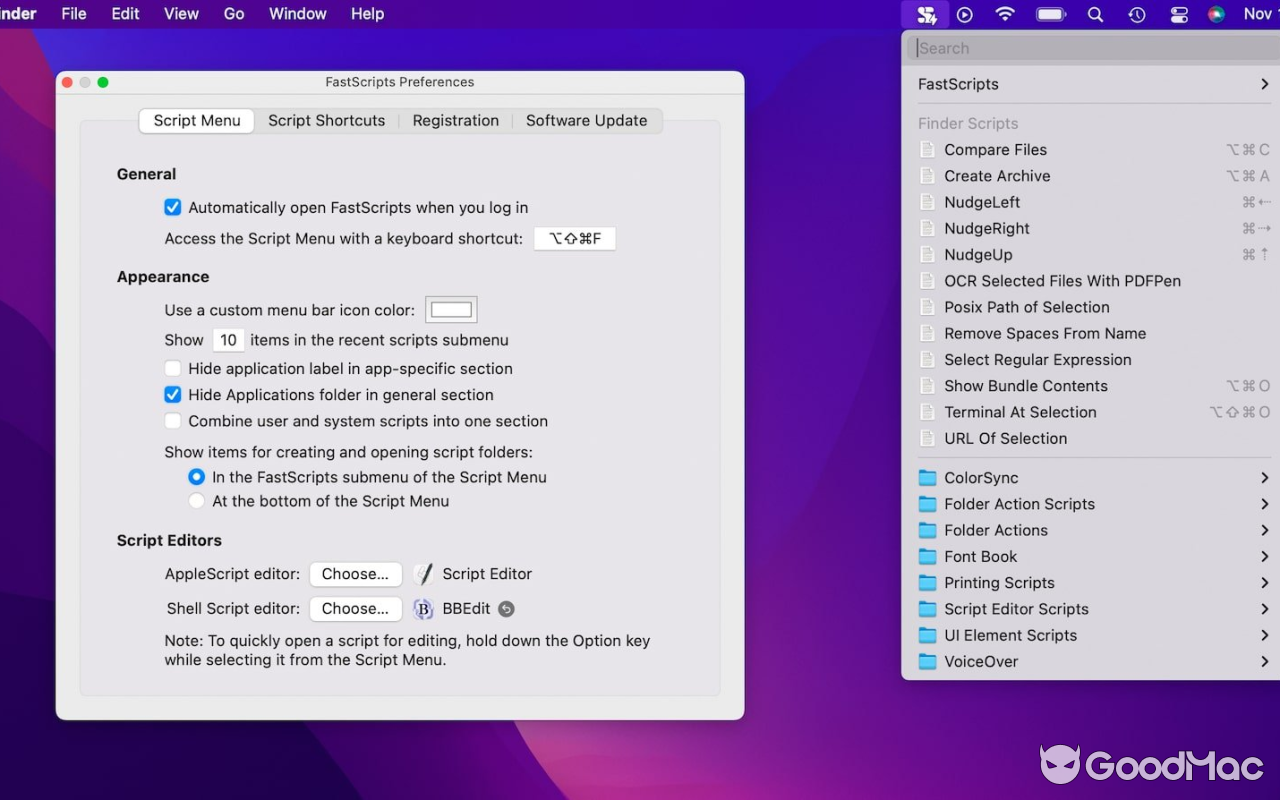Click the FastScripts menu bar icon
This screenshot has width=1280, height=800.
926,14
